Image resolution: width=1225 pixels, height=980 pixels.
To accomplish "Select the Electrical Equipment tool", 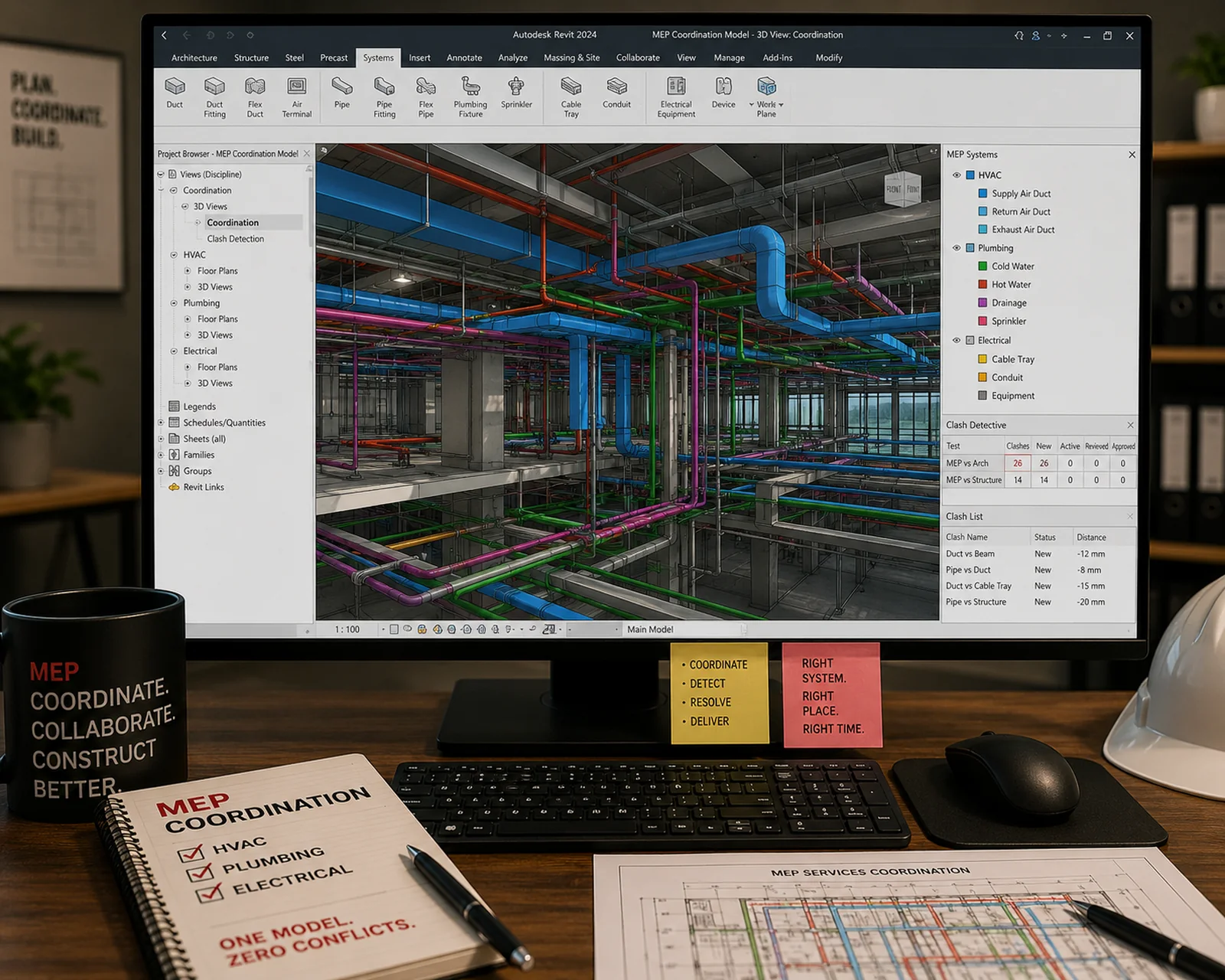I will (676, 97).
